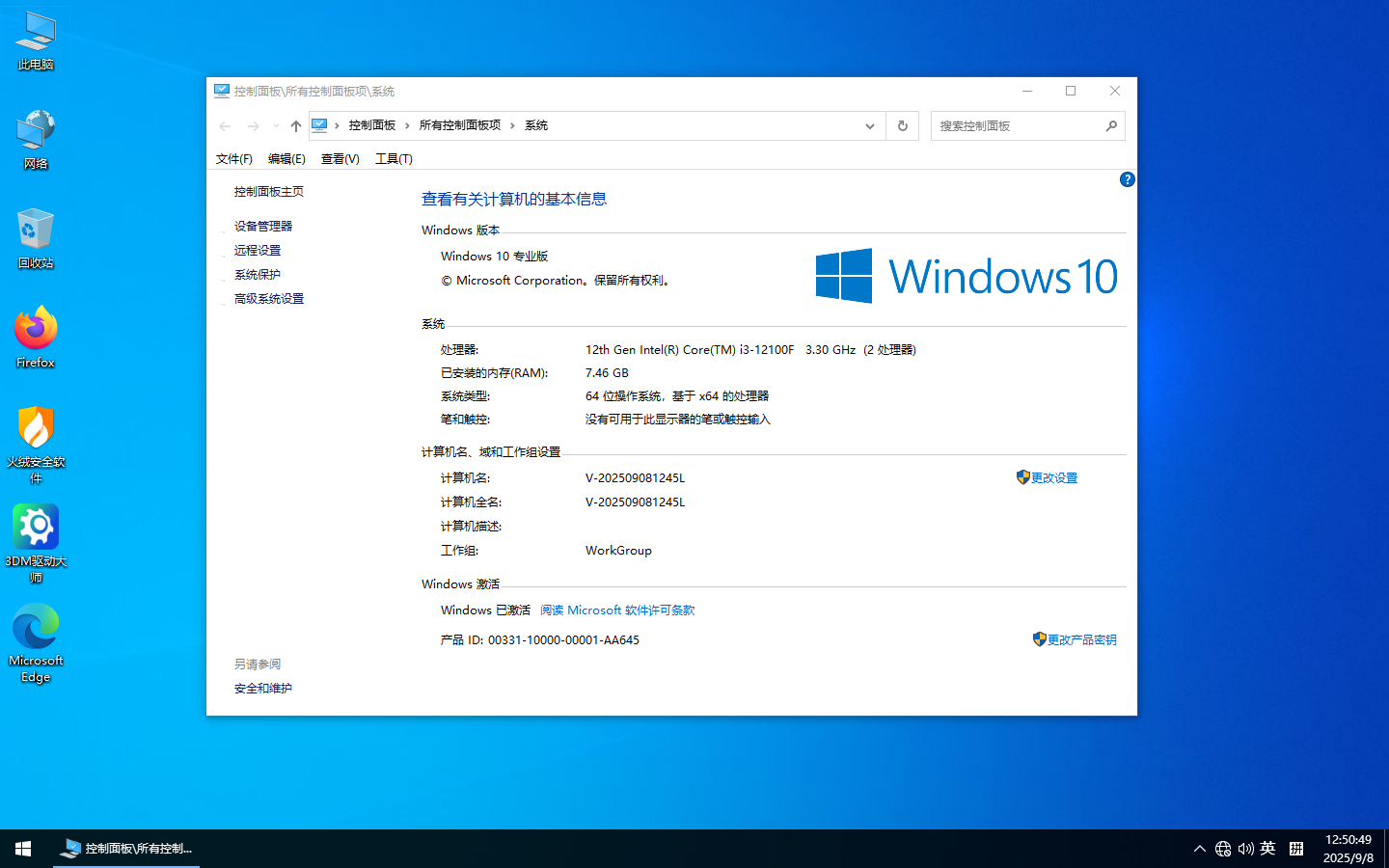Click the up-arrow to go to parent folder
The height and width of the screenshot is (868, 1389).
click(x=295, y=125)
